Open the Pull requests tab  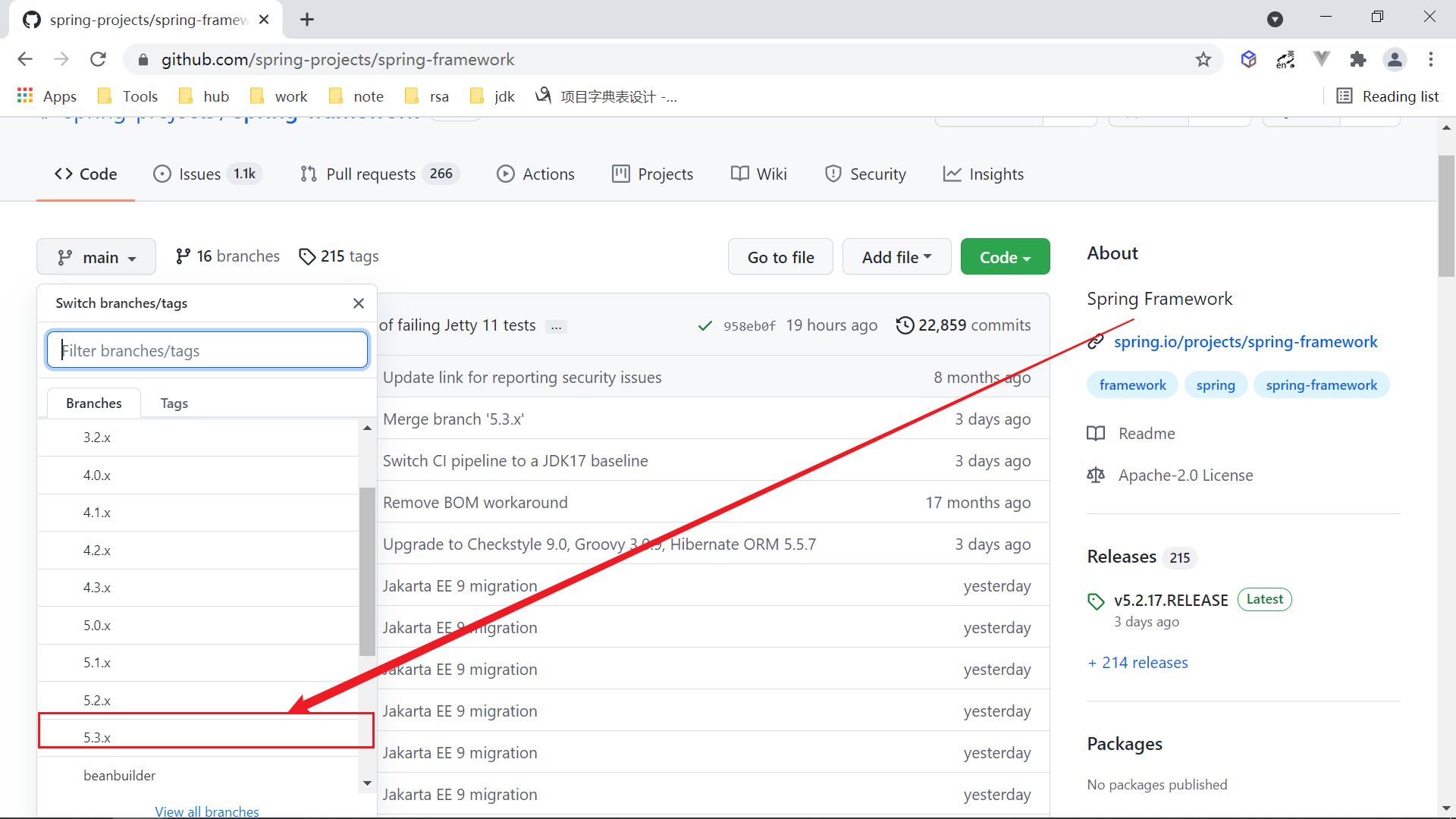(x=380, y=174)
